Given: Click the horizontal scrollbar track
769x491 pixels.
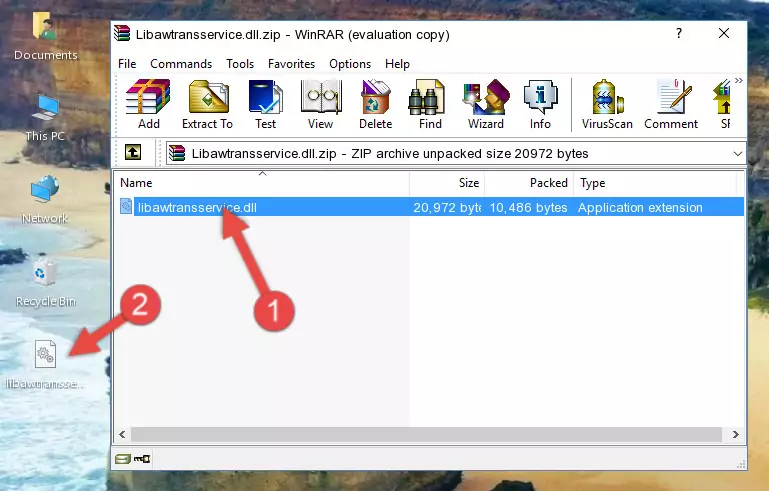Looking at the screenshot, I should click(426, 434).
